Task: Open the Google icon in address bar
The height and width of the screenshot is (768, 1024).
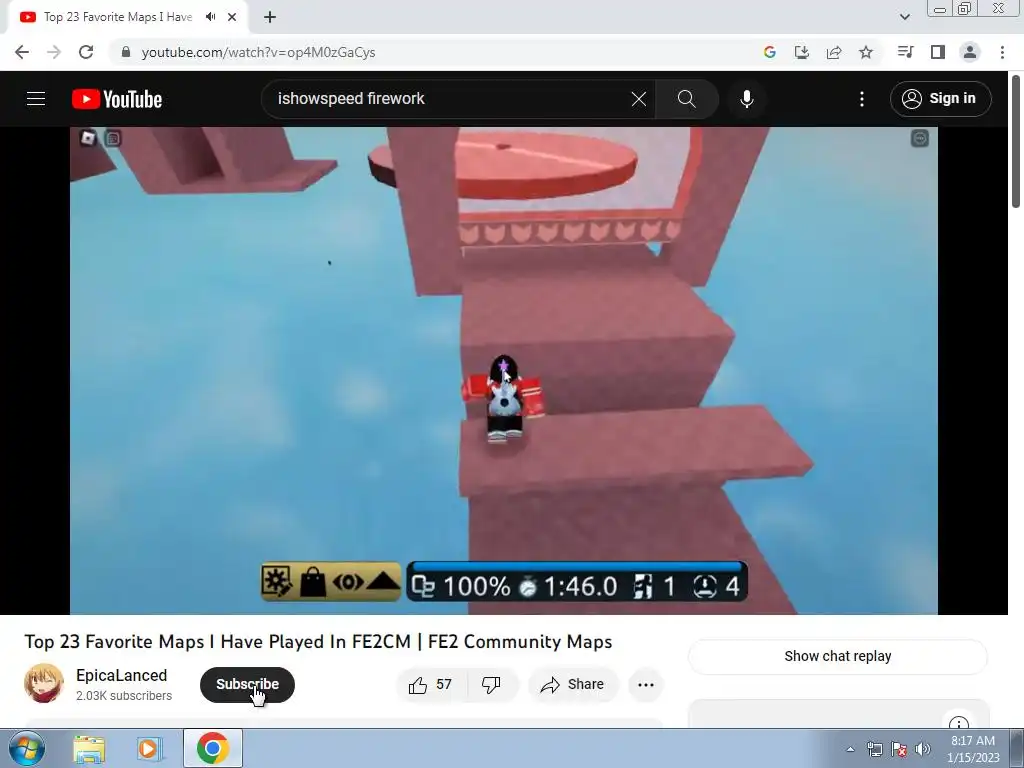Action: 770,52
